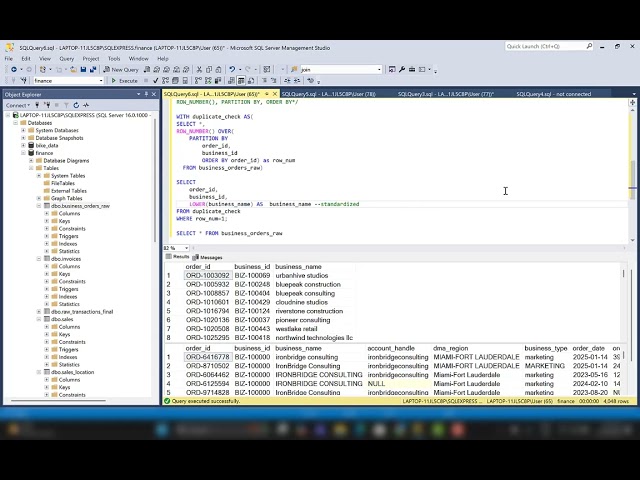
Task: Uncomment the selected lines icon
Action: pyautogui.click(x=274, y=81)
